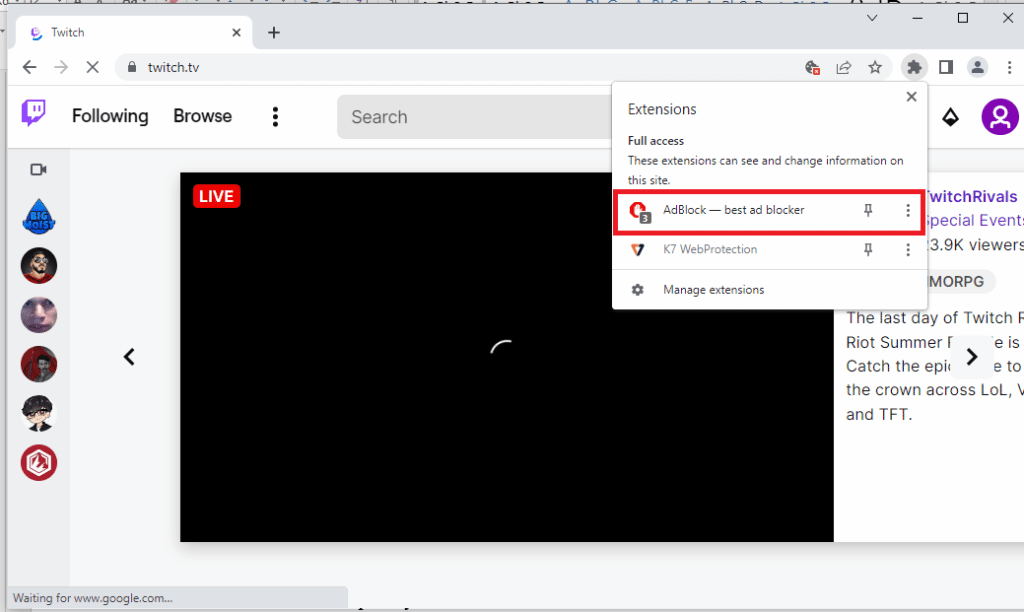Image resolution: width=1024 pixels, height=612 pixels.
Task: Close the Extensions popup
Action: tap(912, 97)
